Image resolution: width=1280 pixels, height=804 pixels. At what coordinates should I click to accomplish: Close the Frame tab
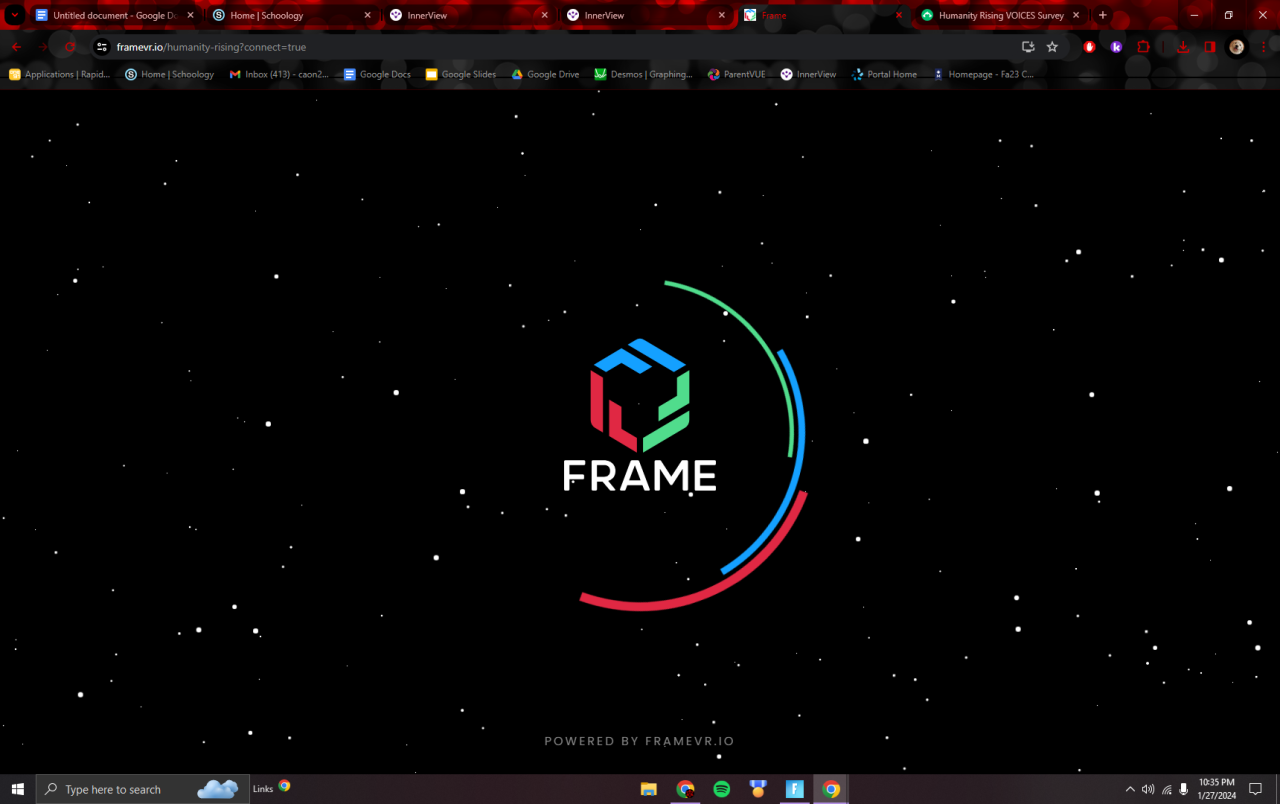tap(899, 15)
